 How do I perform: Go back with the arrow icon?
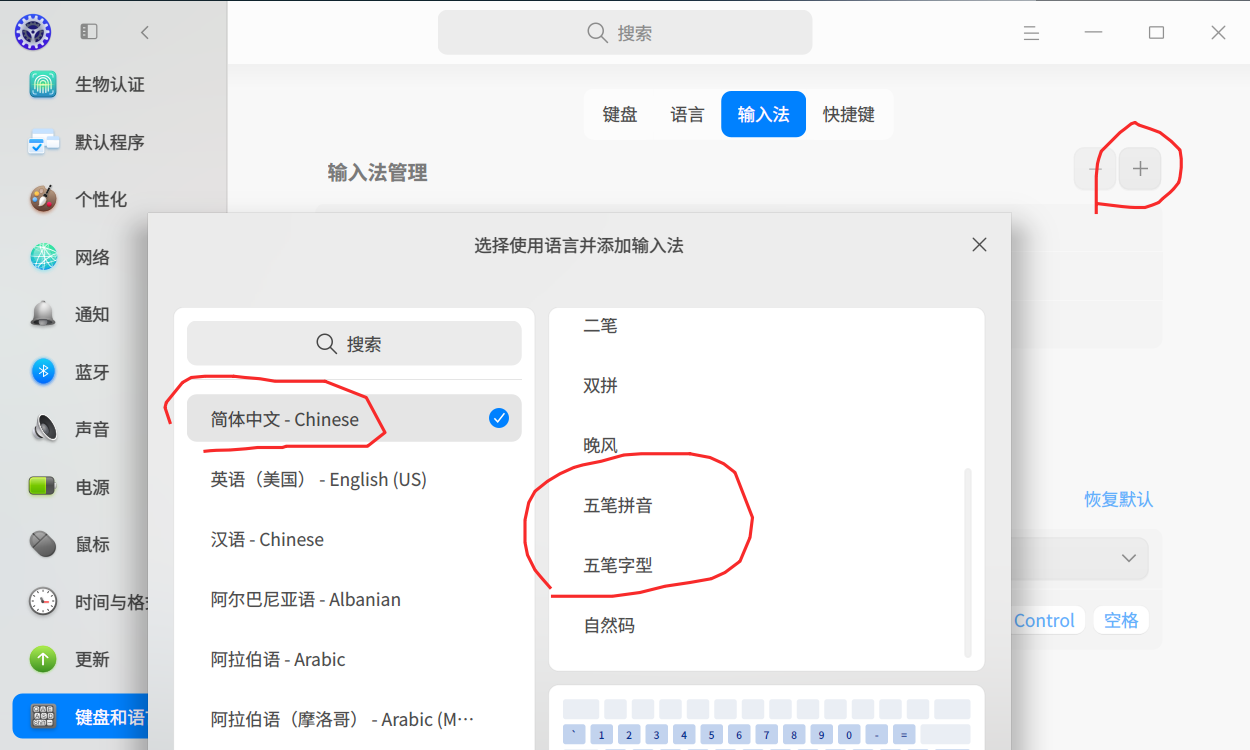145,32
